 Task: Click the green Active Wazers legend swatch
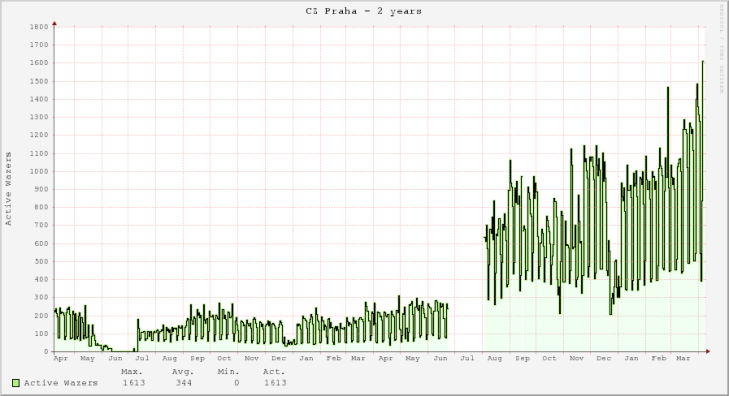click(16, 383)
